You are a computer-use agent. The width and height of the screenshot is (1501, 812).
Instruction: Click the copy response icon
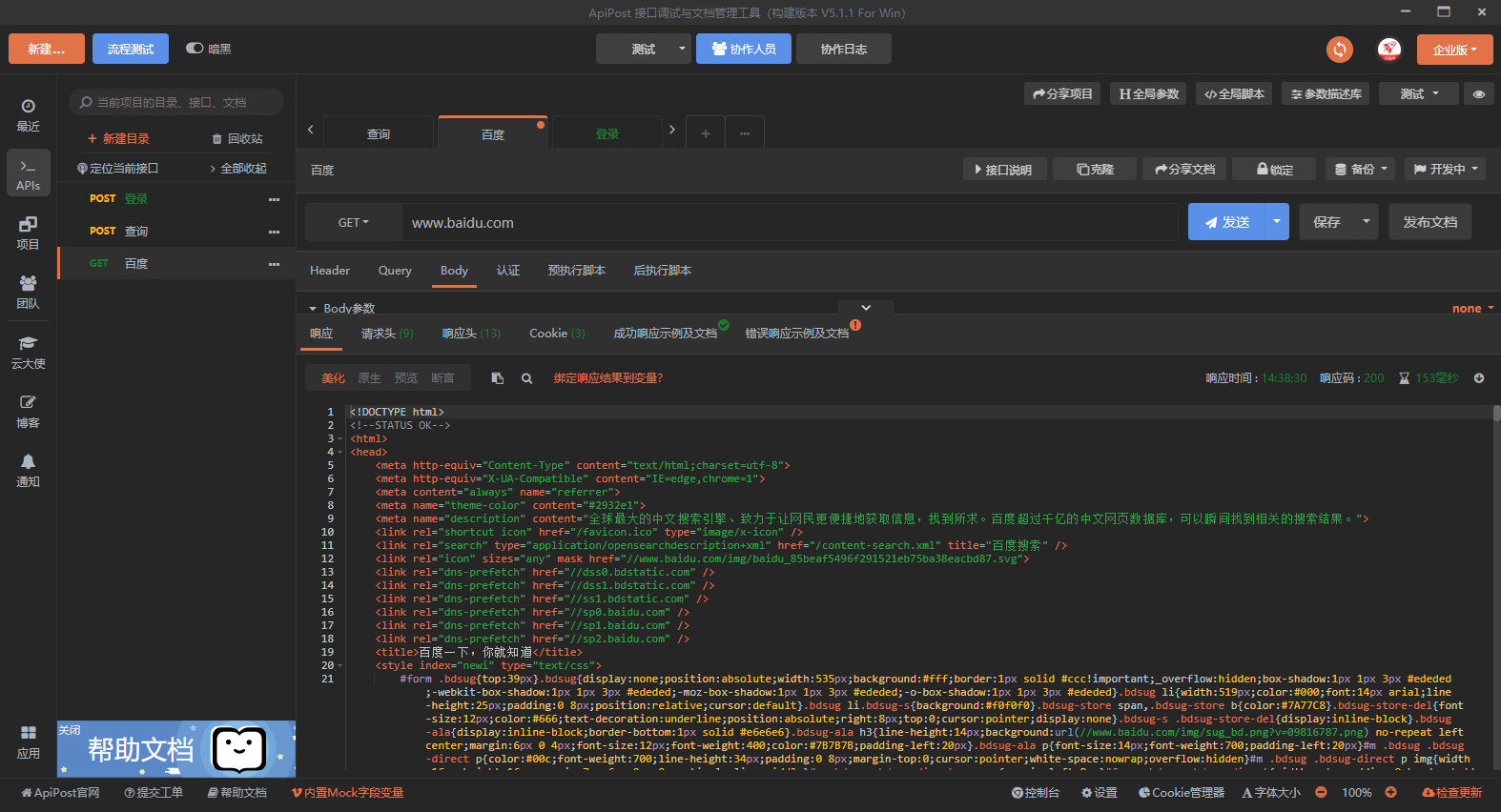pyautogui.click(x=498, y=378)
